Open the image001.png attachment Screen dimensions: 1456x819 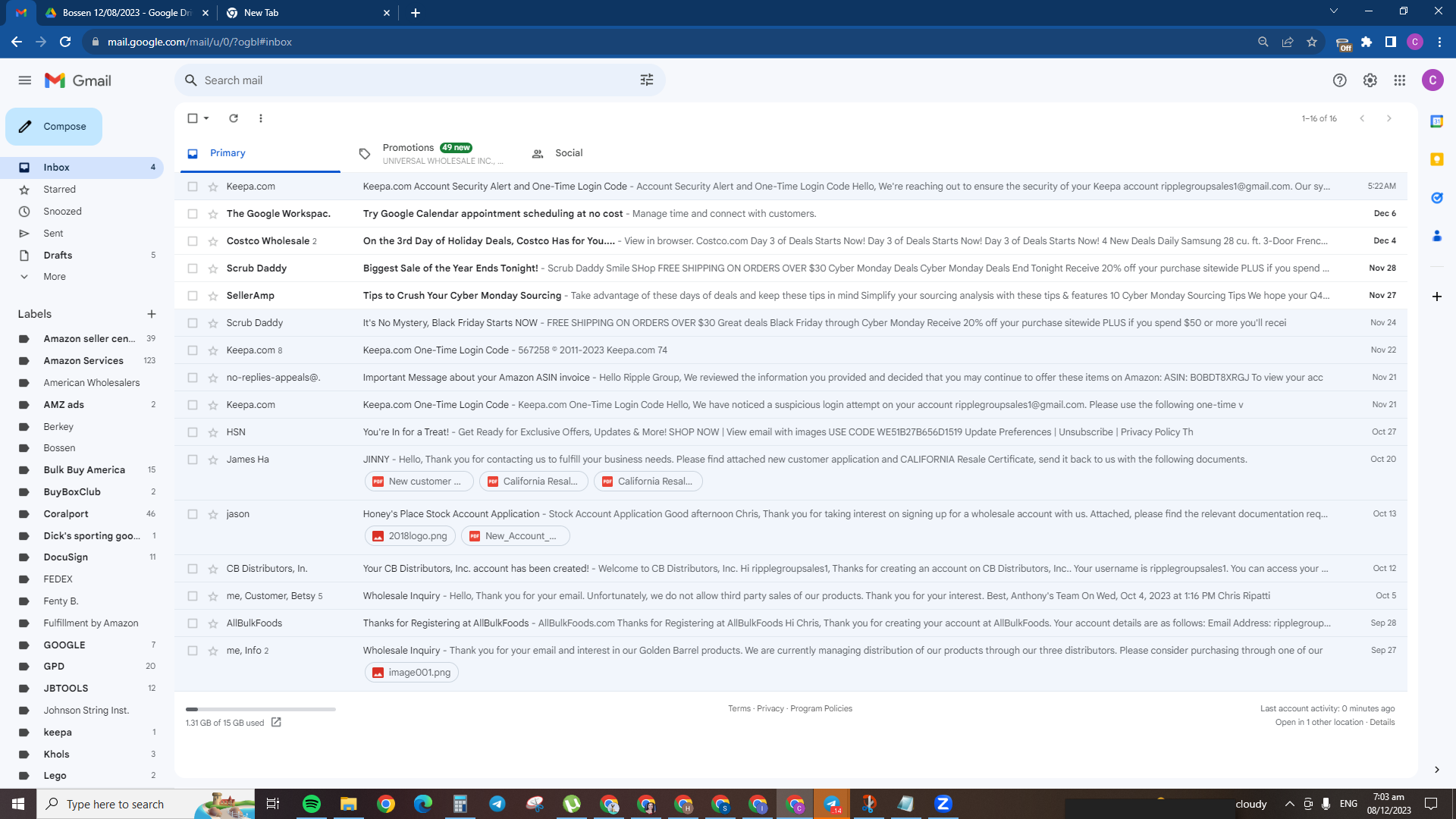pos(412,673)
